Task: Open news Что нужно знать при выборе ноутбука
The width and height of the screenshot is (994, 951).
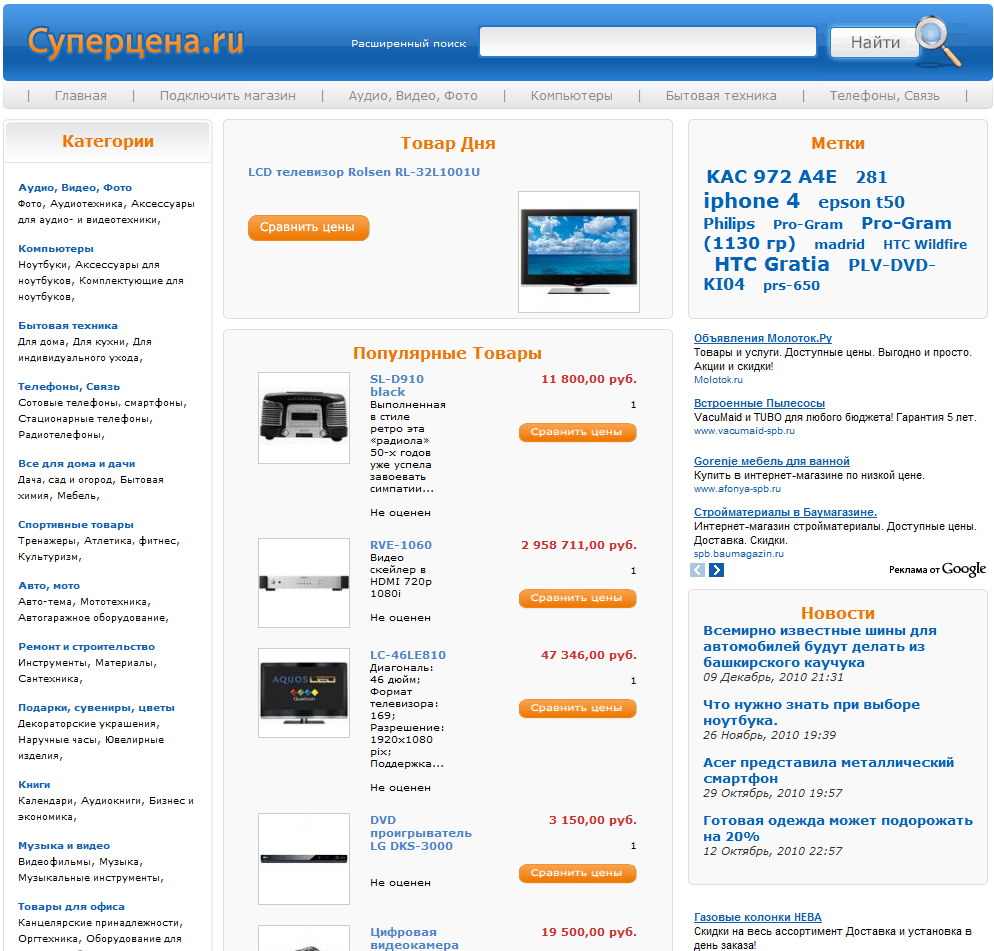Action: 811,713
